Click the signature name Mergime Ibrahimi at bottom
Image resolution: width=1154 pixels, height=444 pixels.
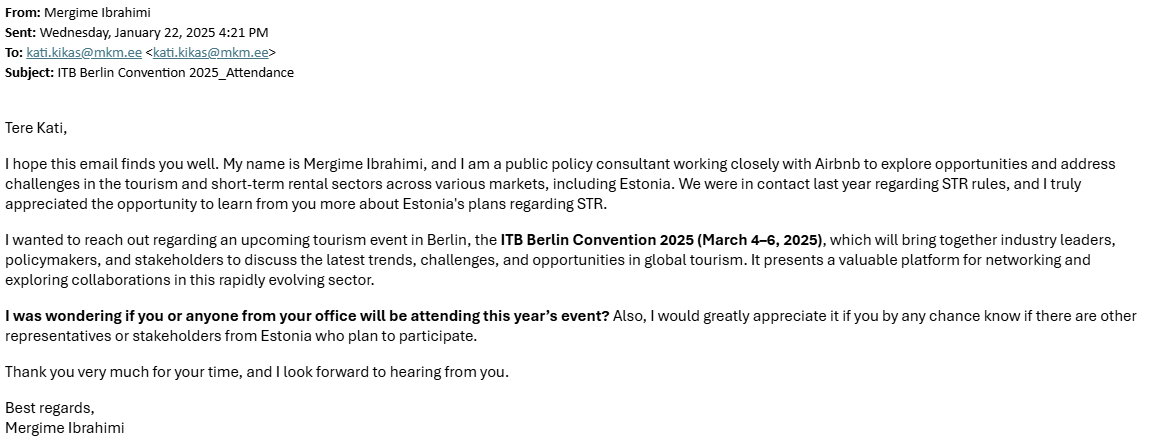[65, 428]
